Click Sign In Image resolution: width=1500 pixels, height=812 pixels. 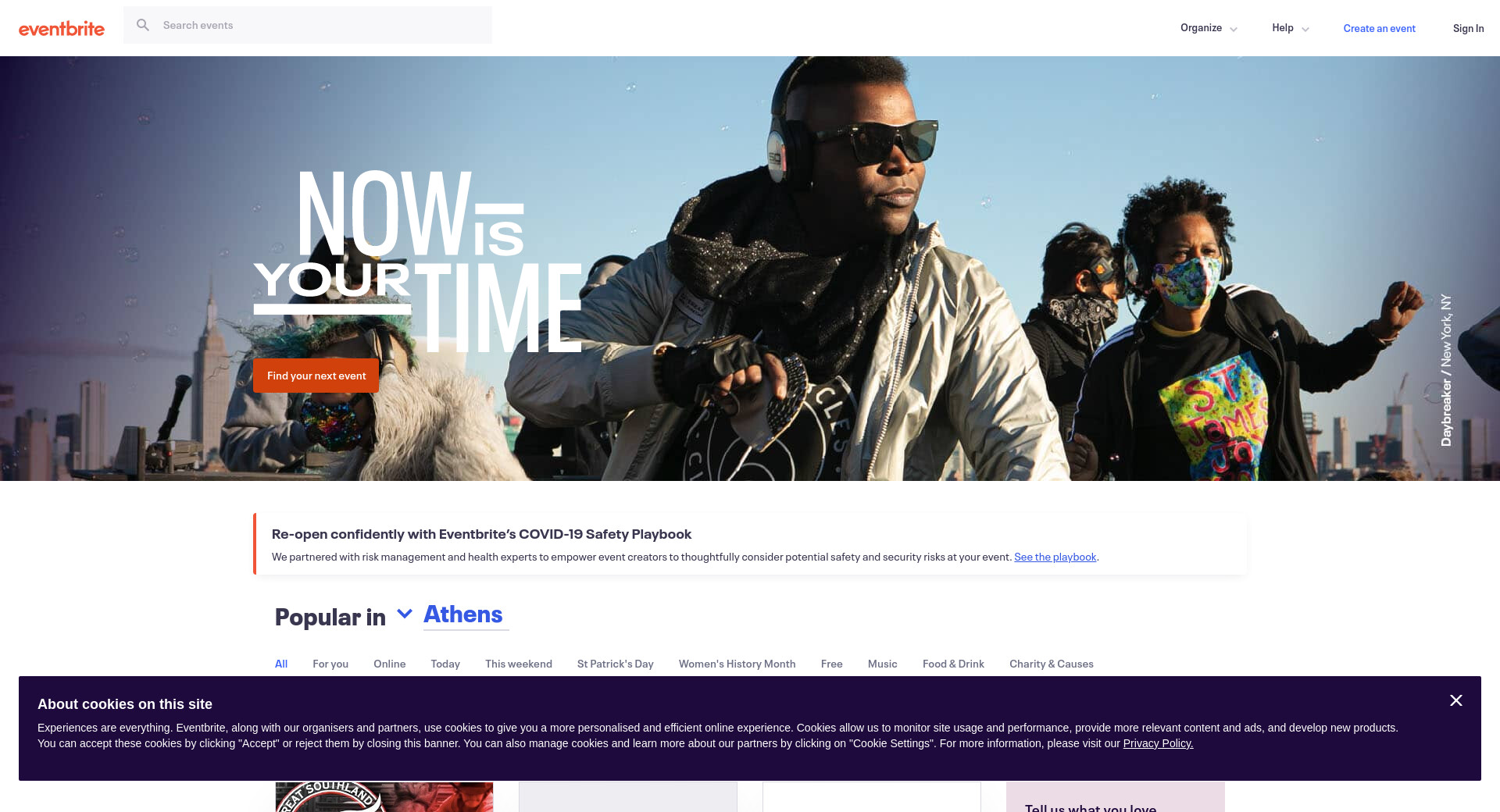coord(1468,28)
